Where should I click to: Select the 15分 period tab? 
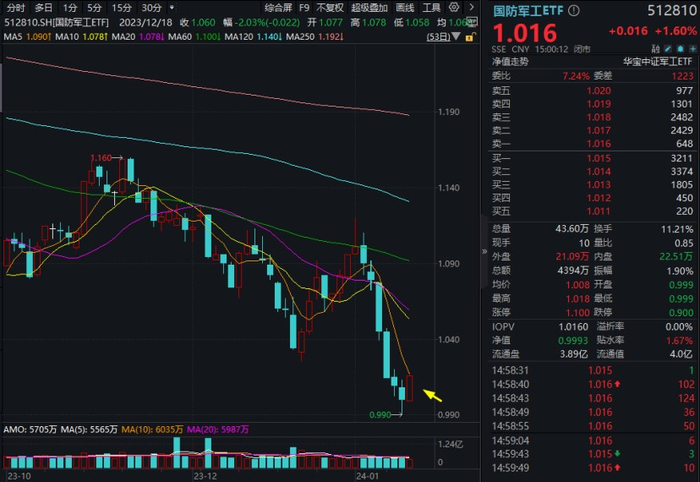(x=121, y=8)
